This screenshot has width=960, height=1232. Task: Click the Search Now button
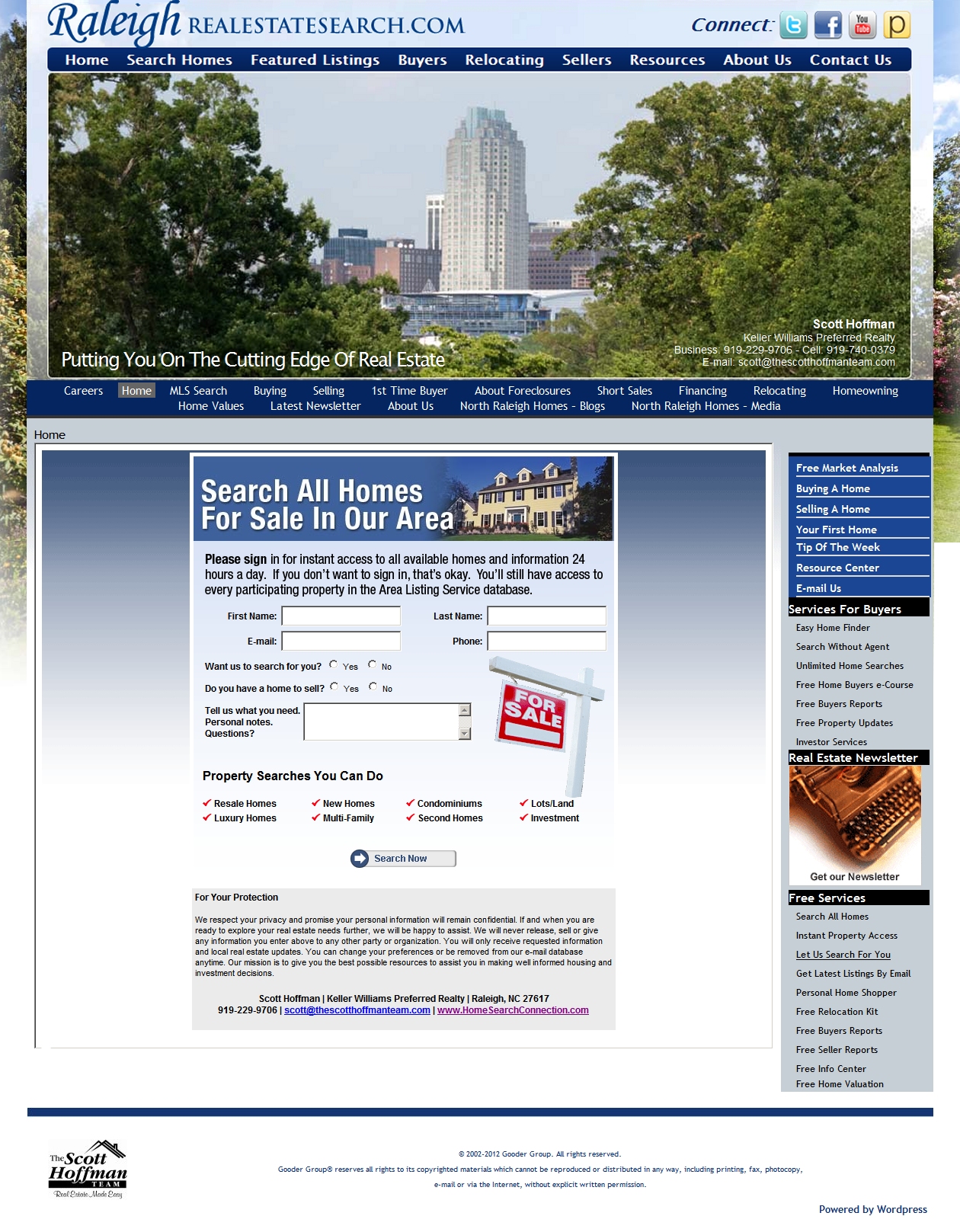pyautogui.click(x=403, y=859)
